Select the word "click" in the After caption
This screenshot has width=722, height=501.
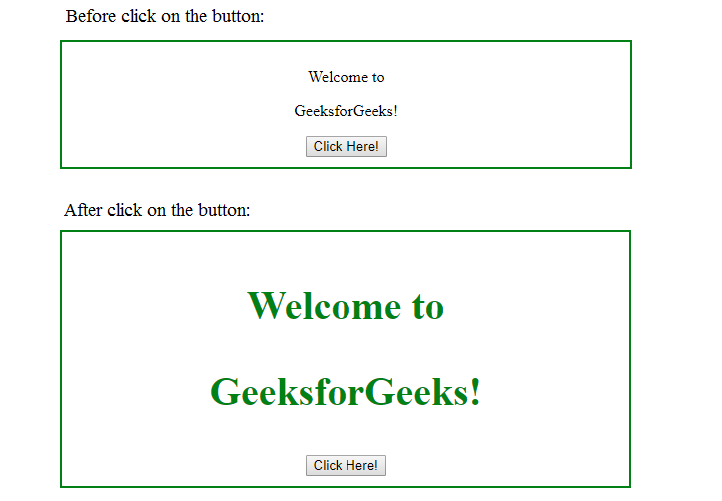[125, 210]
